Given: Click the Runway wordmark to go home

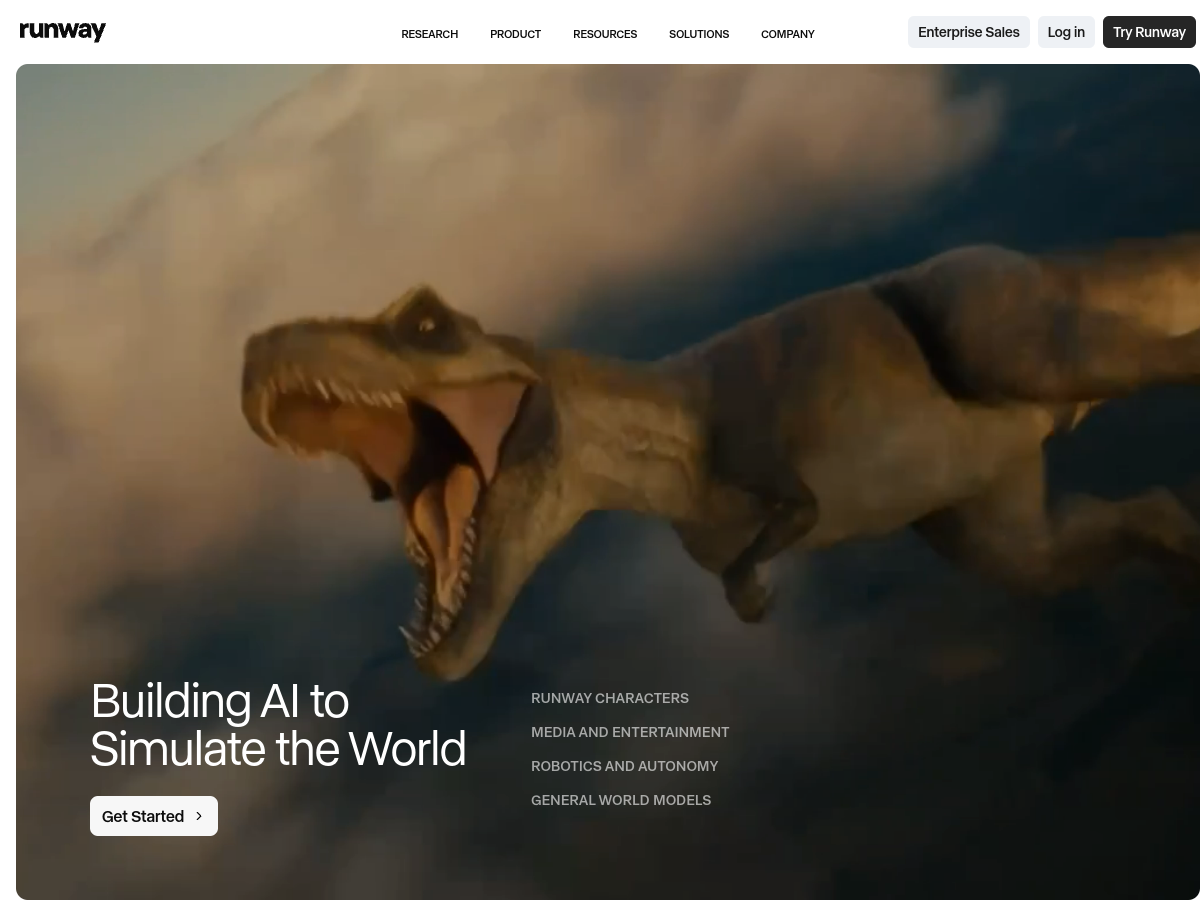Looking at the screenshot, I should pyautogui.click(x=62, y=31).
